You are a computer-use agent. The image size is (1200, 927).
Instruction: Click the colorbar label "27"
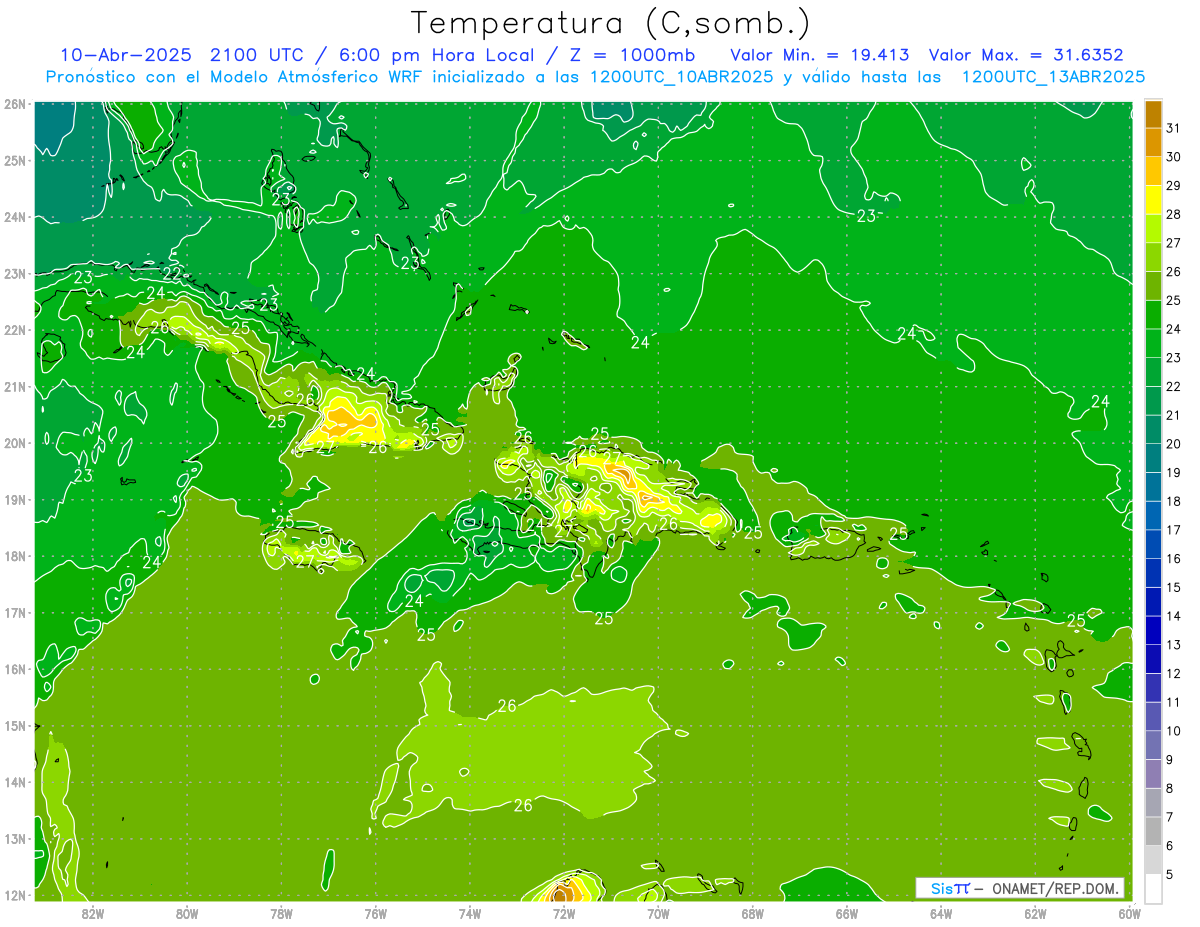click(1173, 243)
